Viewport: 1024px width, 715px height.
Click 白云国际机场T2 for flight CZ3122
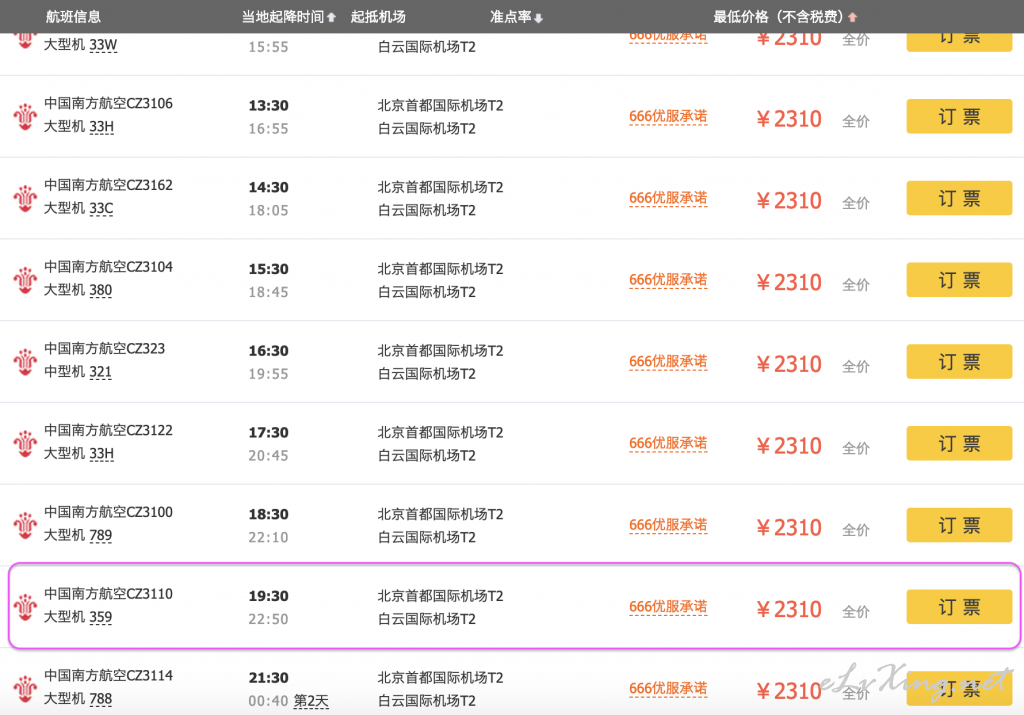point(426,455)
